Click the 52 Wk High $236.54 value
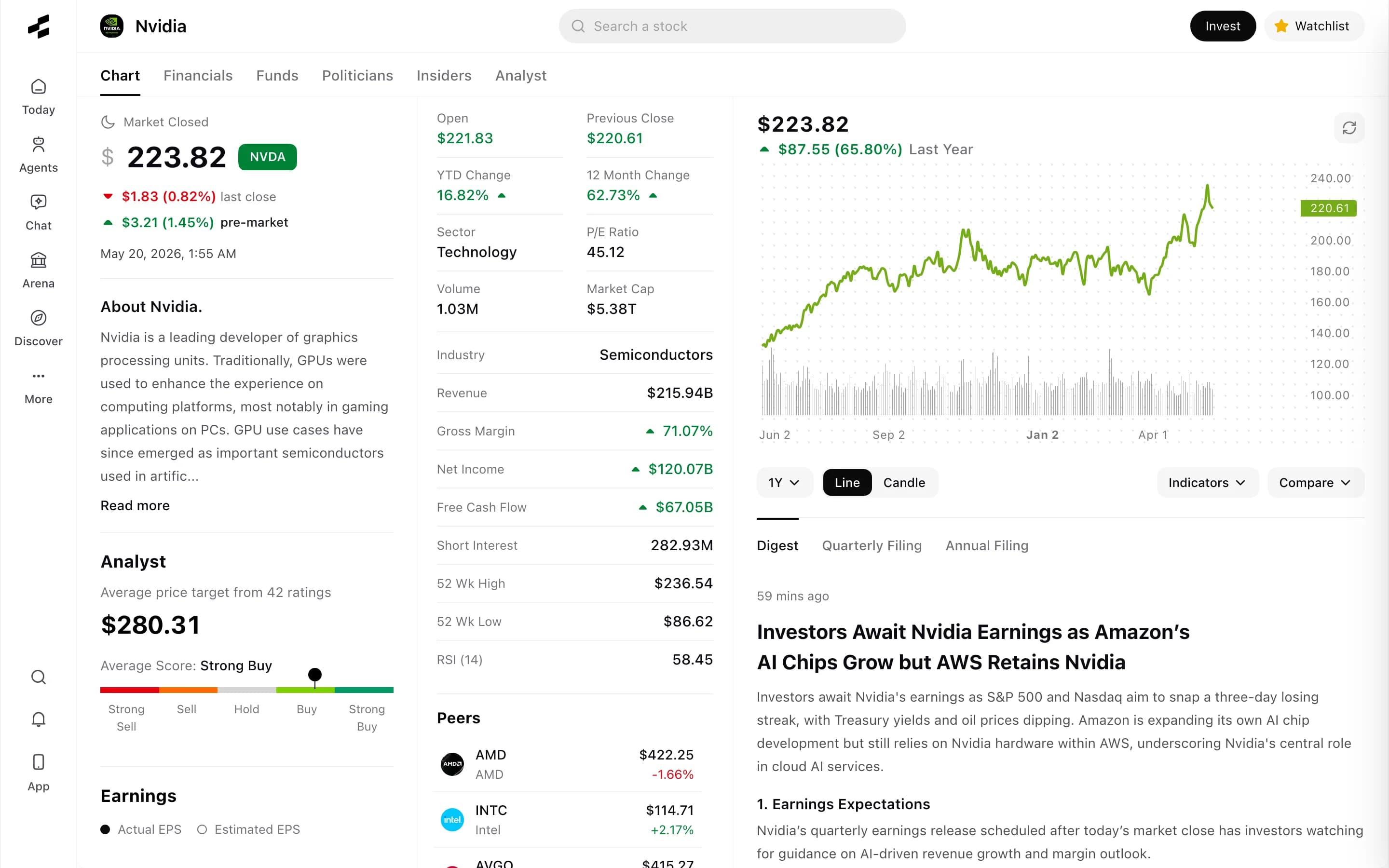 pyautogui.click(x=683, y=583)
